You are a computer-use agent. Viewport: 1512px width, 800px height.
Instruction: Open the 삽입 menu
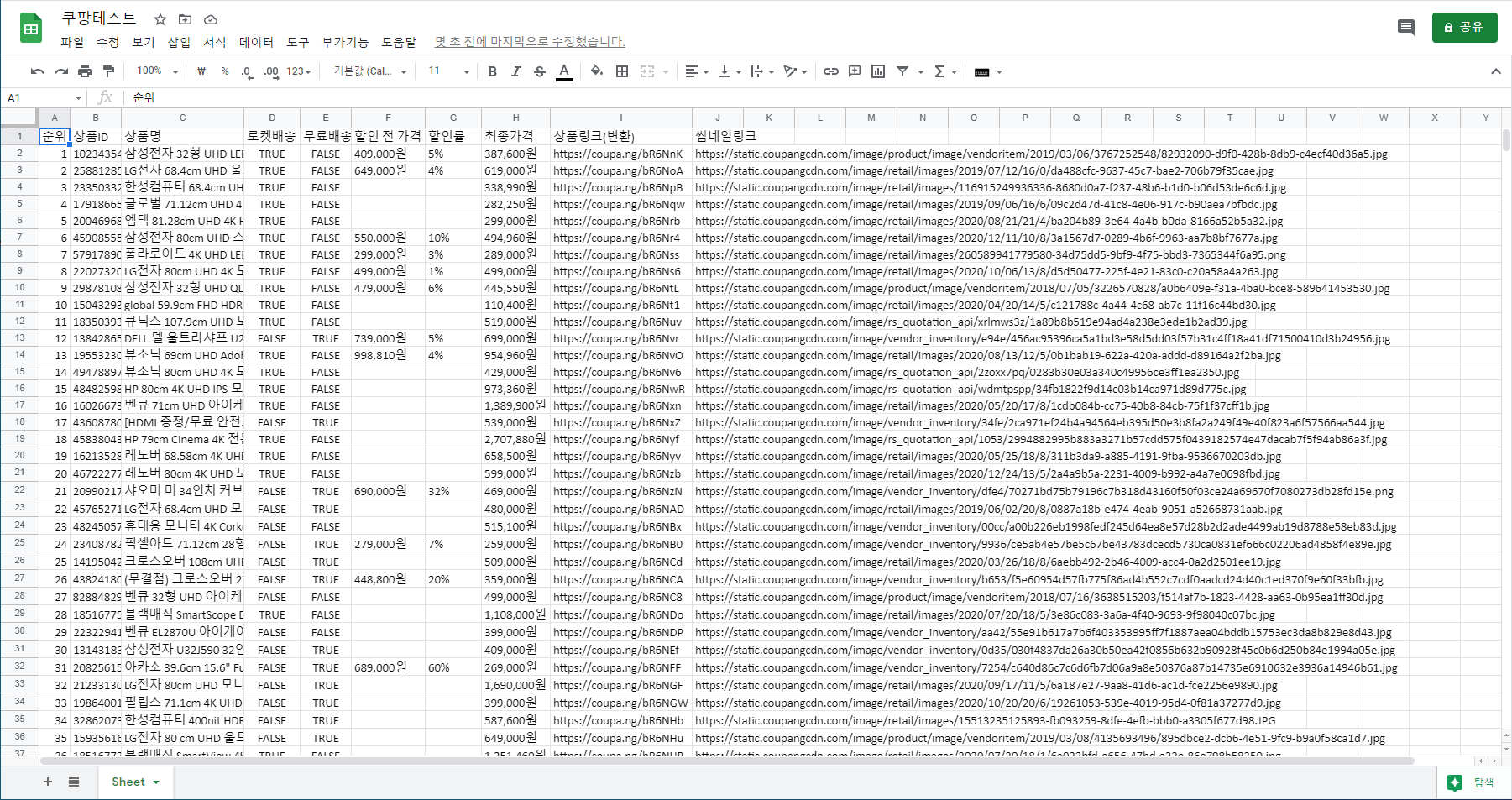(x=179, y=42)
